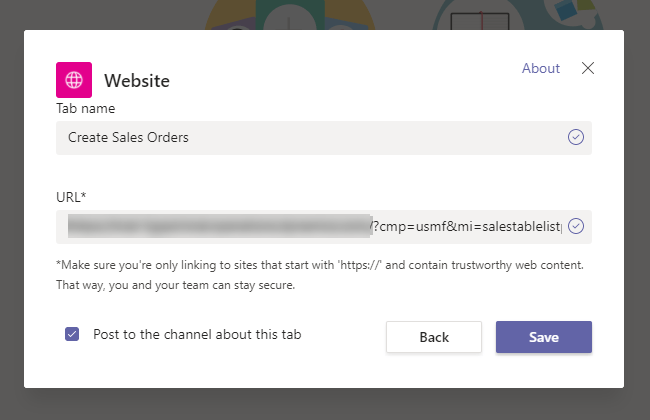
Task: Click the checkmark icon in Tab name field
Action: tap(575, 138)
